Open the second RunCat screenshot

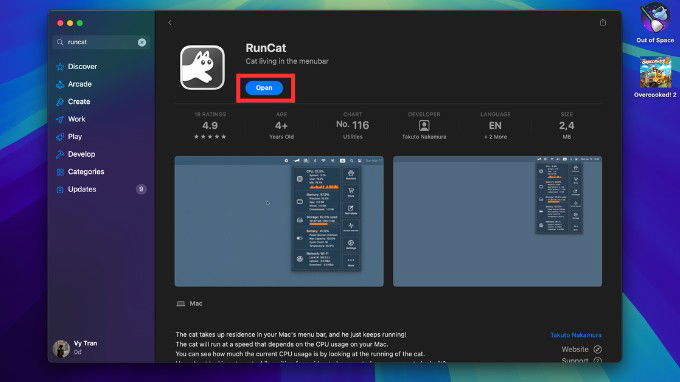click(x=497, y=221)
